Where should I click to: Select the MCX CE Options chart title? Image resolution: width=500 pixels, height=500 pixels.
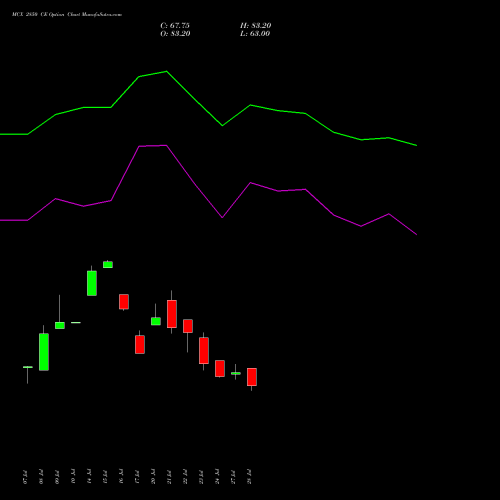pyautogui.click(x=67, y=15)
